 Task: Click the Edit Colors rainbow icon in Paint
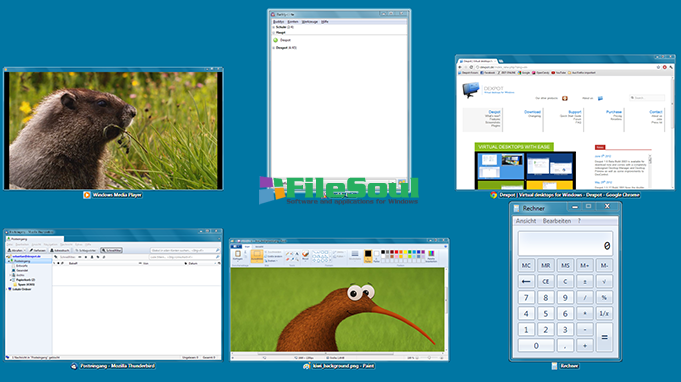pos(431,254)
